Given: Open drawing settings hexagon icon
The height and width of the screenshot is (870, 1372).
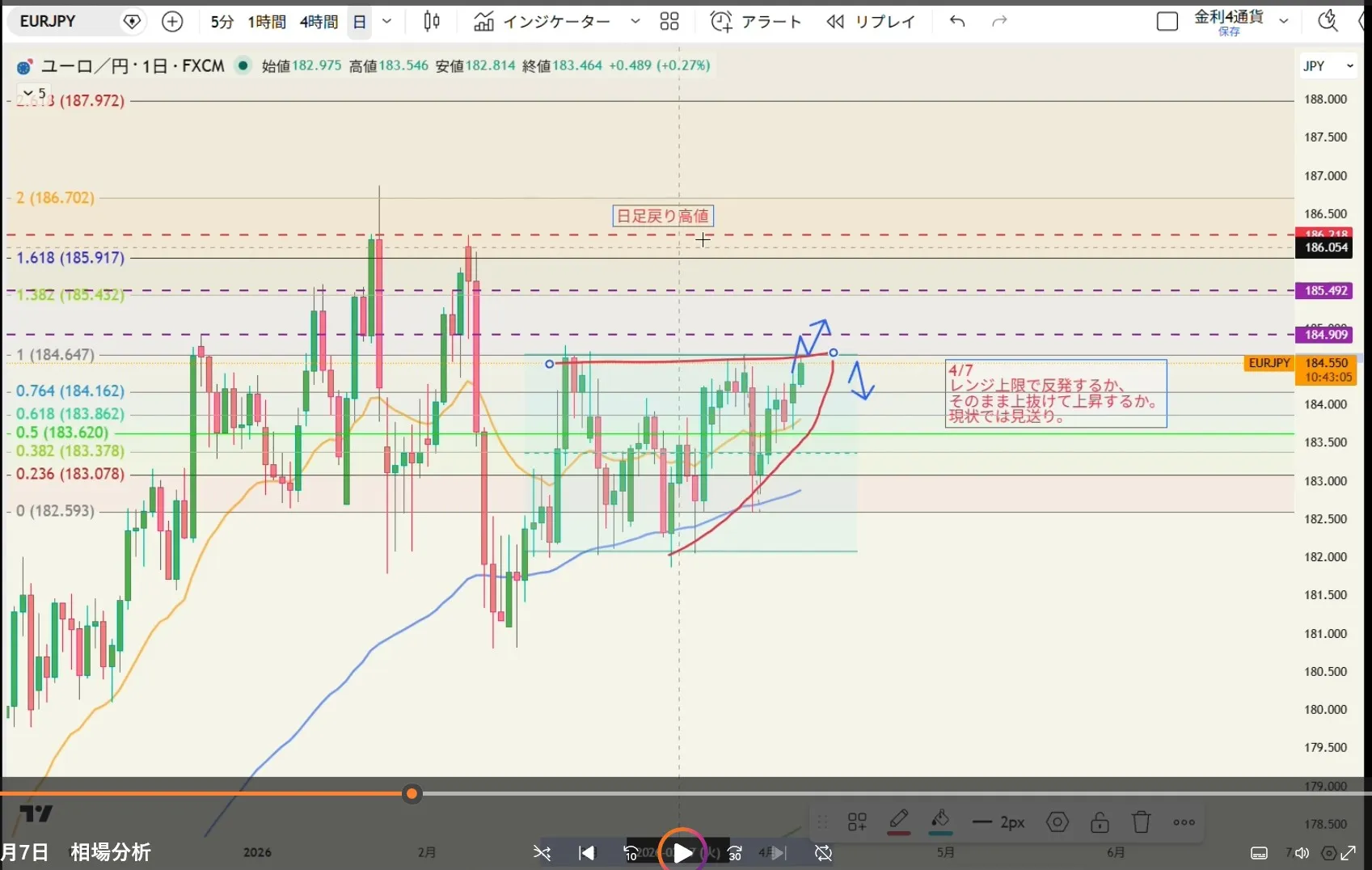Looking at the screenshot, I should pyautogui.click(x=1057, y=823).
